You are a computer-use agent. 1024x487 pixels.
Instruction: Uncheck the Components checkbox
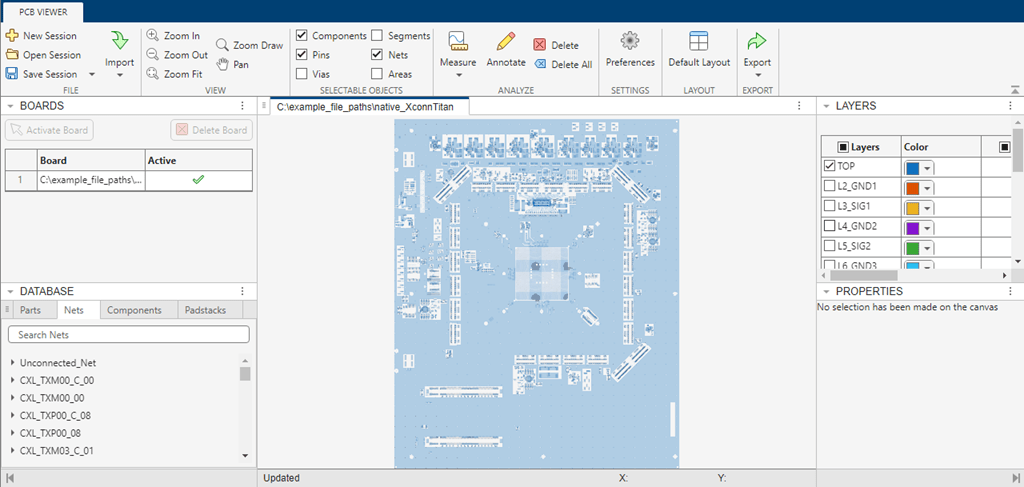(302, 36)
